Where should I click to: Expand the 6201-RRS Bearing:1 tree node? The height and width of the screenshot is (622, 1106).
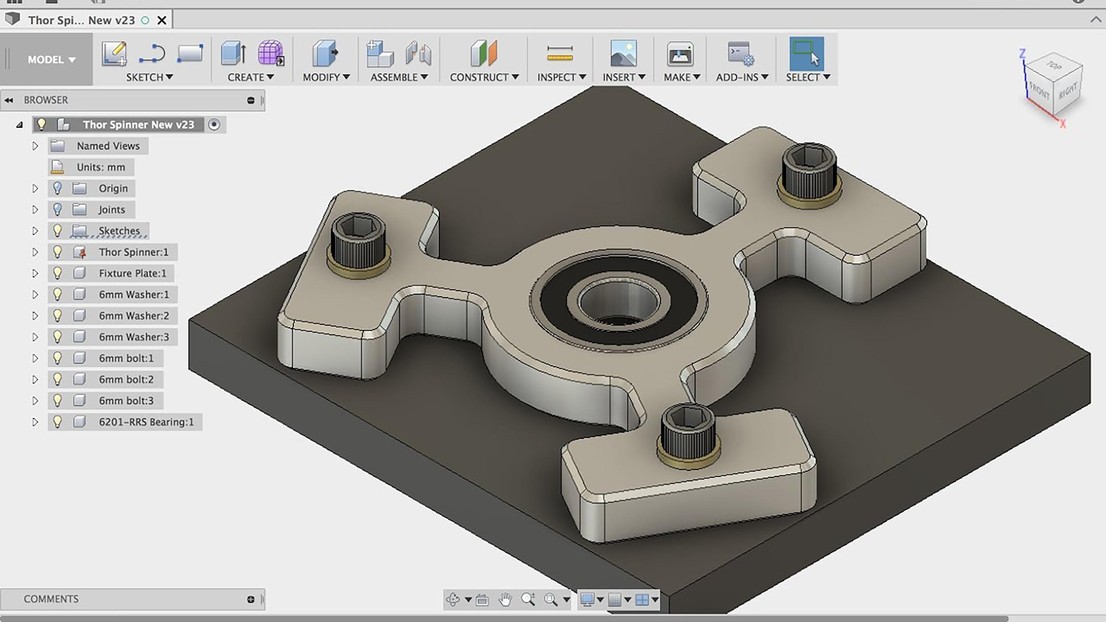pyautogui.click(x=35, y=422)
